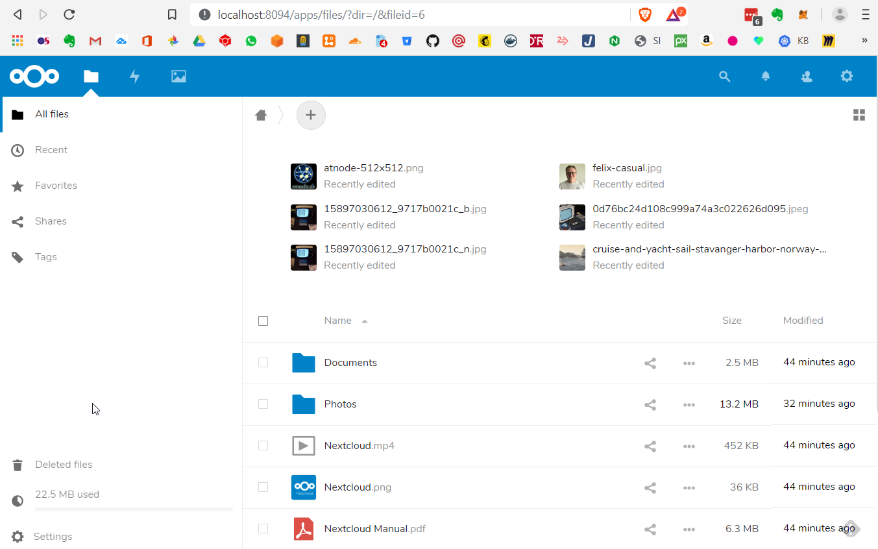Viewport: 878px width, 549px height.
Task: Go to the Home folder breadcrumb icon
Action: (x=261, y=115)
